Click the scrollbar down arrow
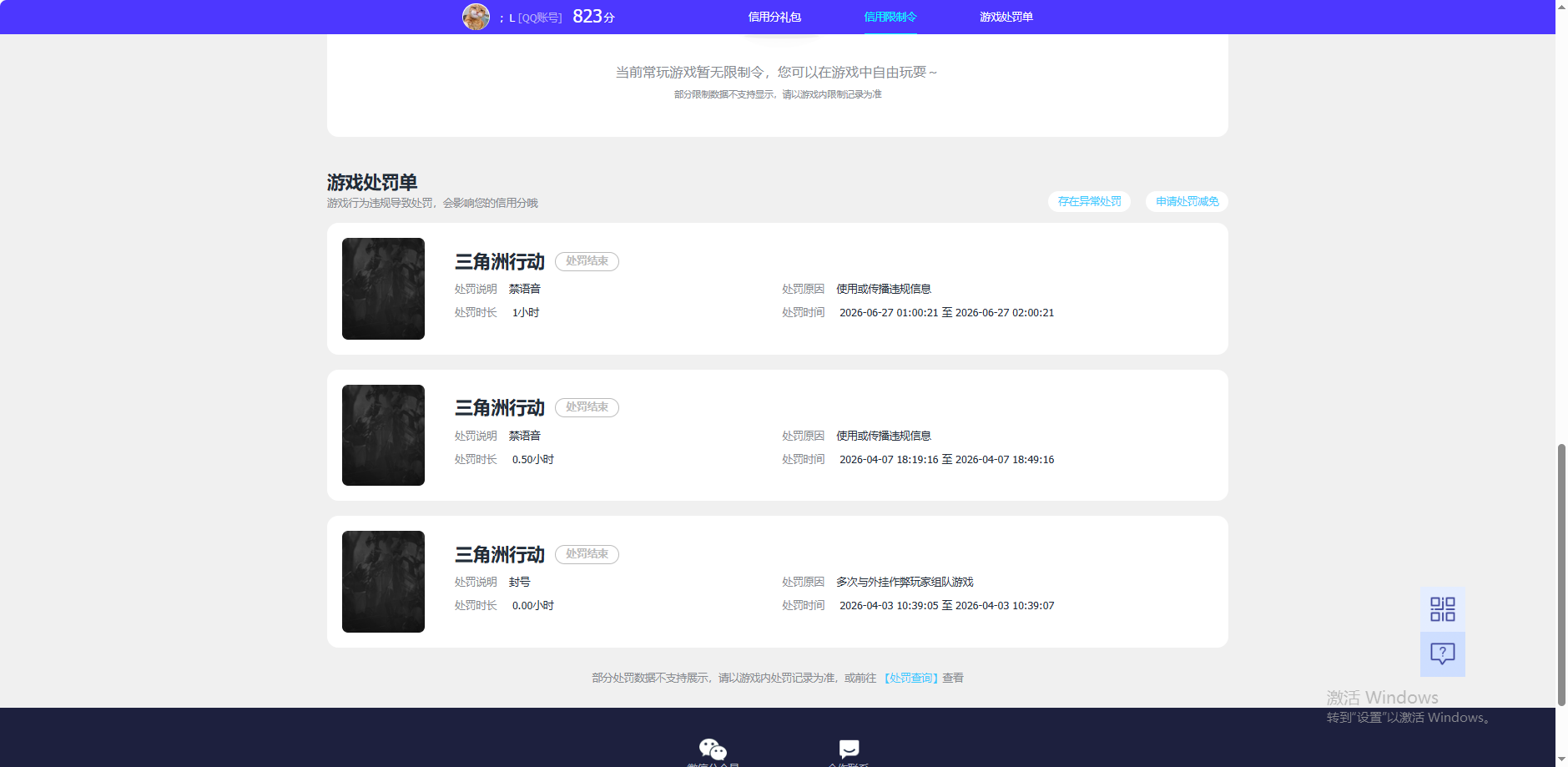1568x767 pixels. pos(1561,760)
